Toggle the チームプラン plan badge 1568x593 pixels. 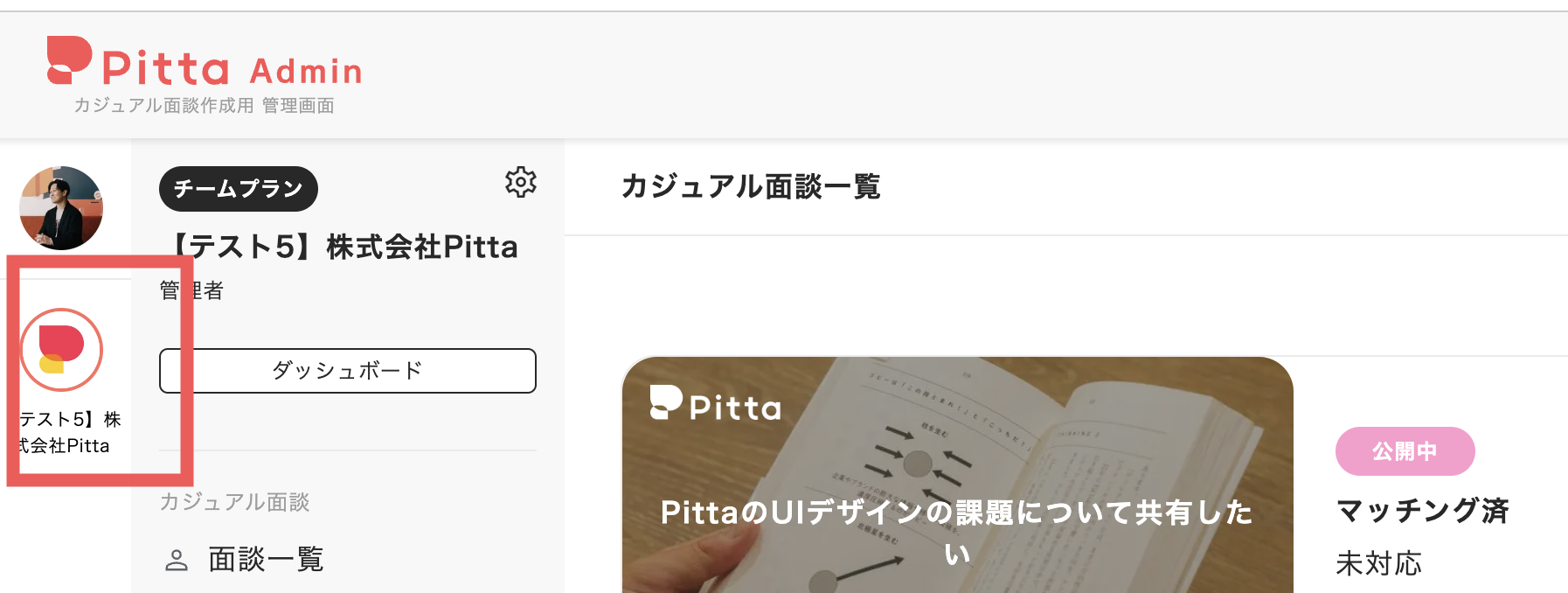(x=238, y=188)
